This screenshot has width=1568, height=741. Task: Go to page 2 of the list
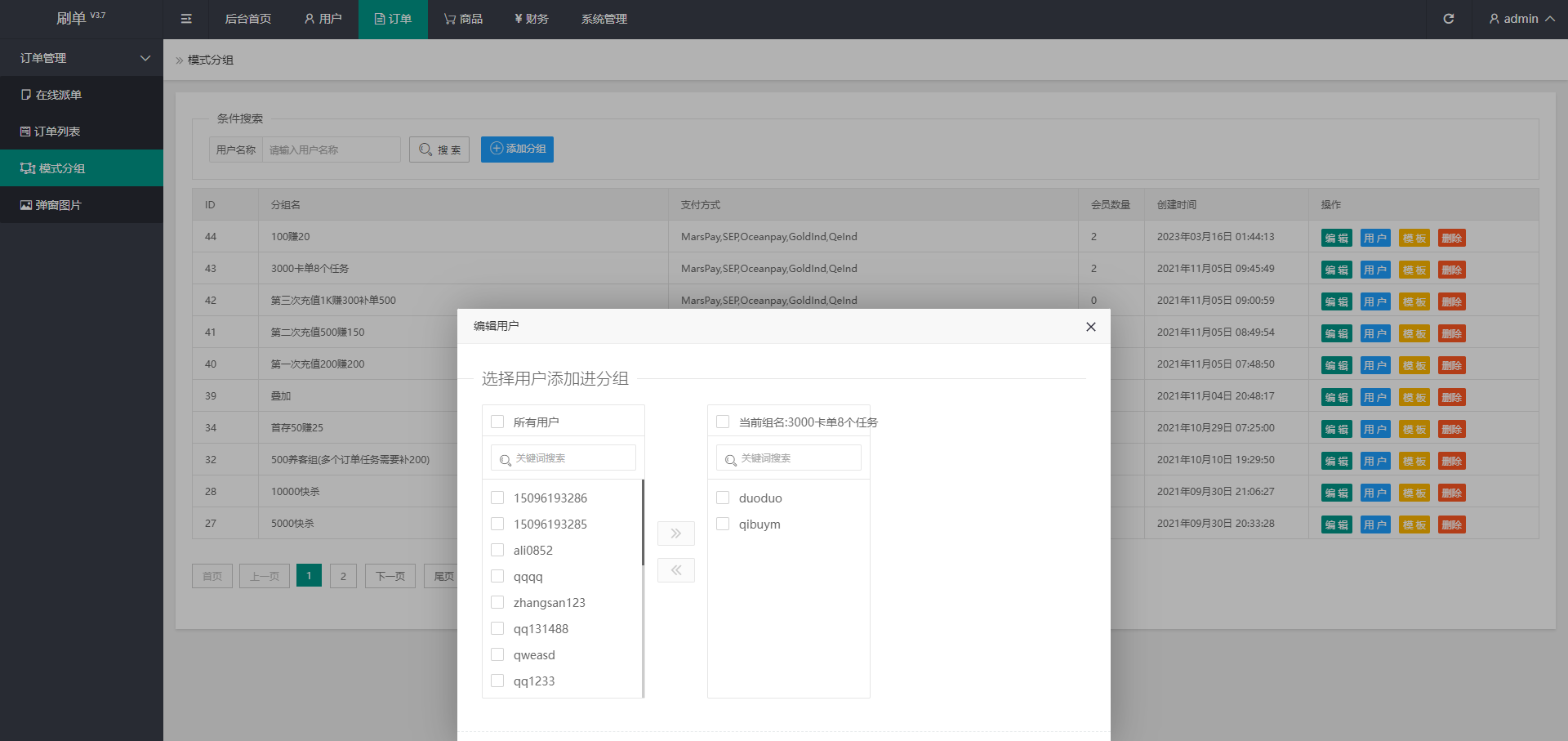343,576
